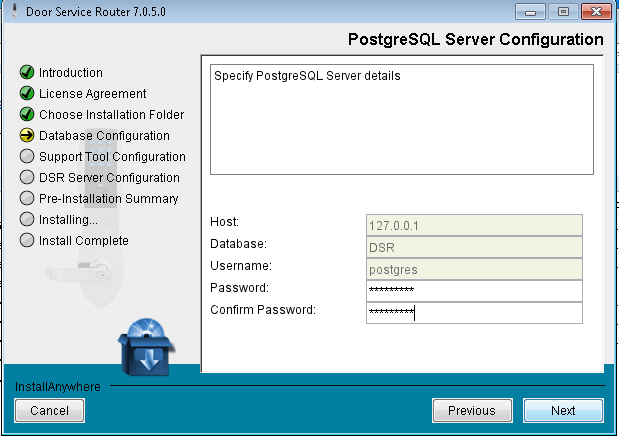Click the Password: label
Screen dimensions: 619x436
coord(239,288)
